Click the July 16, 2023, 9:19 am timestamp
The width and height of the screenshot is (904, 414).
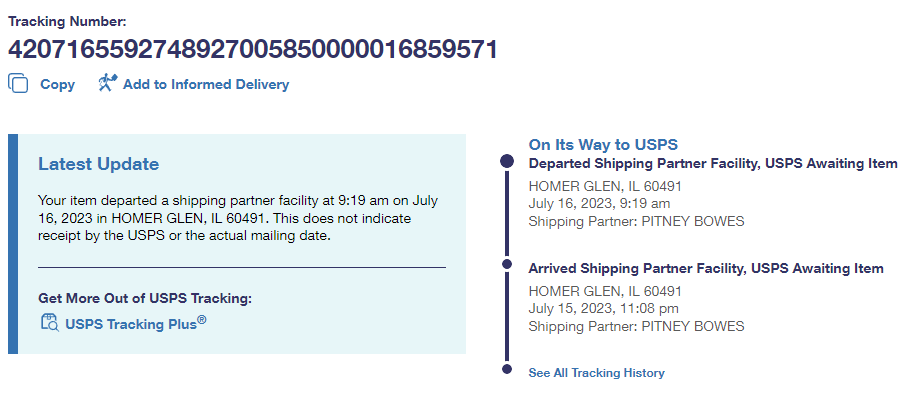point(599,204)
